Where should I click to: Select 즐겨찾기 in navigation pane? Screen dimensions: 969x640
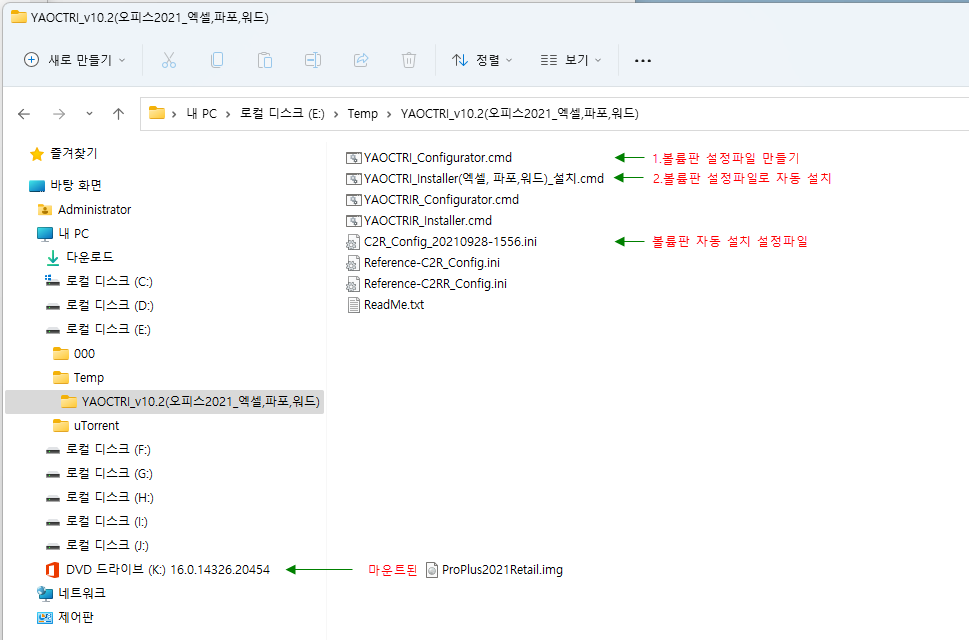[74, 153]
